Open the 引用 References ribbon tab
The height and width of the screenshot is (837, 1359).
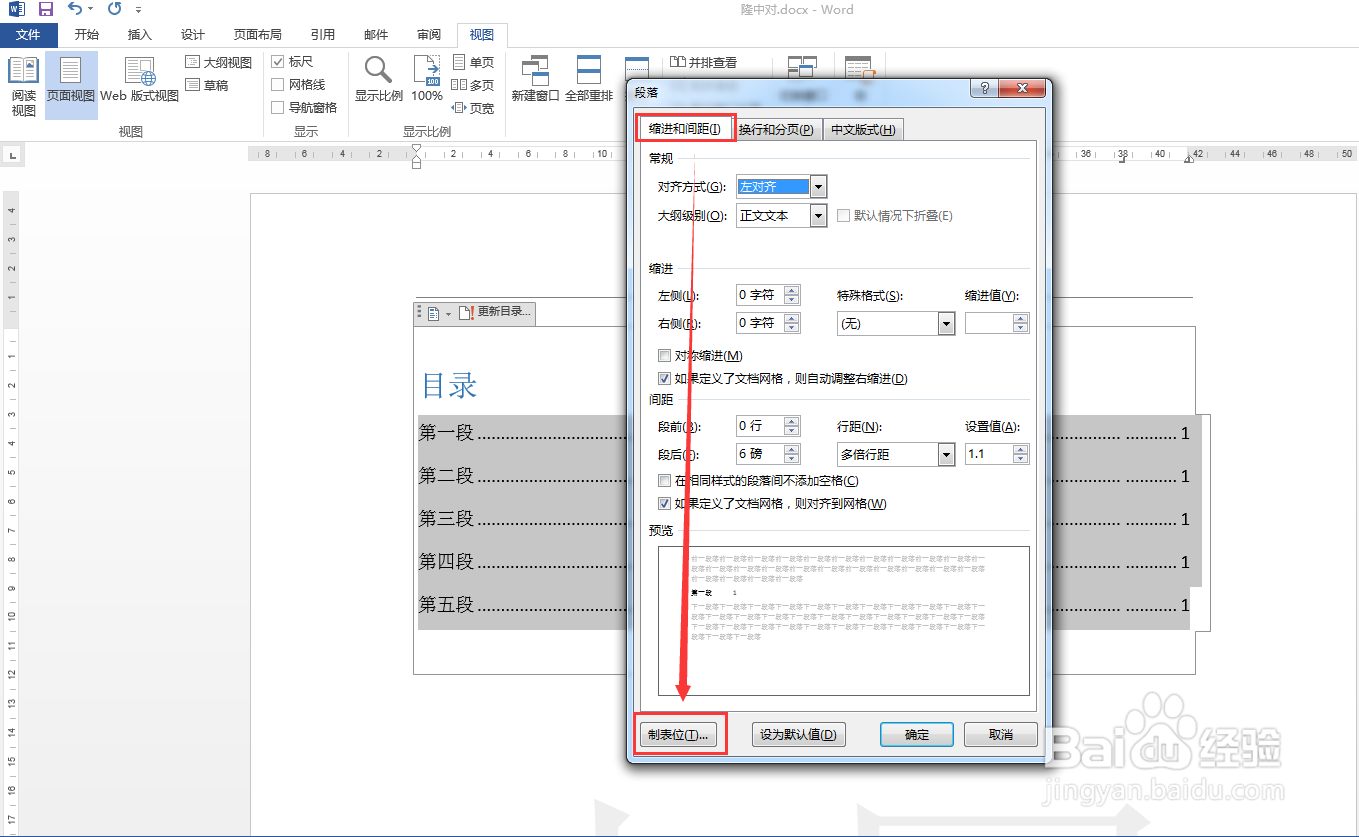click(x=323, y=35)
